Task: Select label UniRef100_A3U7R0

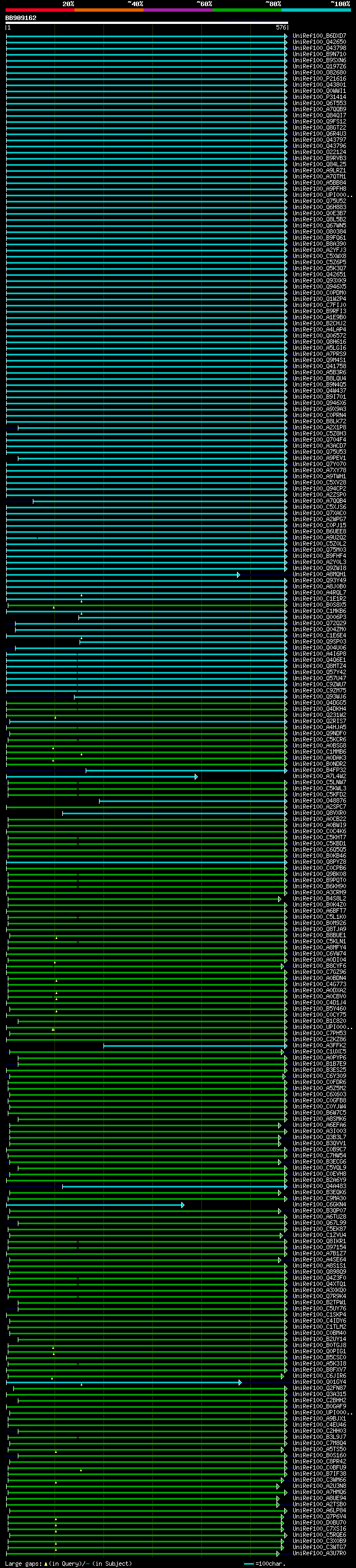Action: tap(319, 1554)
